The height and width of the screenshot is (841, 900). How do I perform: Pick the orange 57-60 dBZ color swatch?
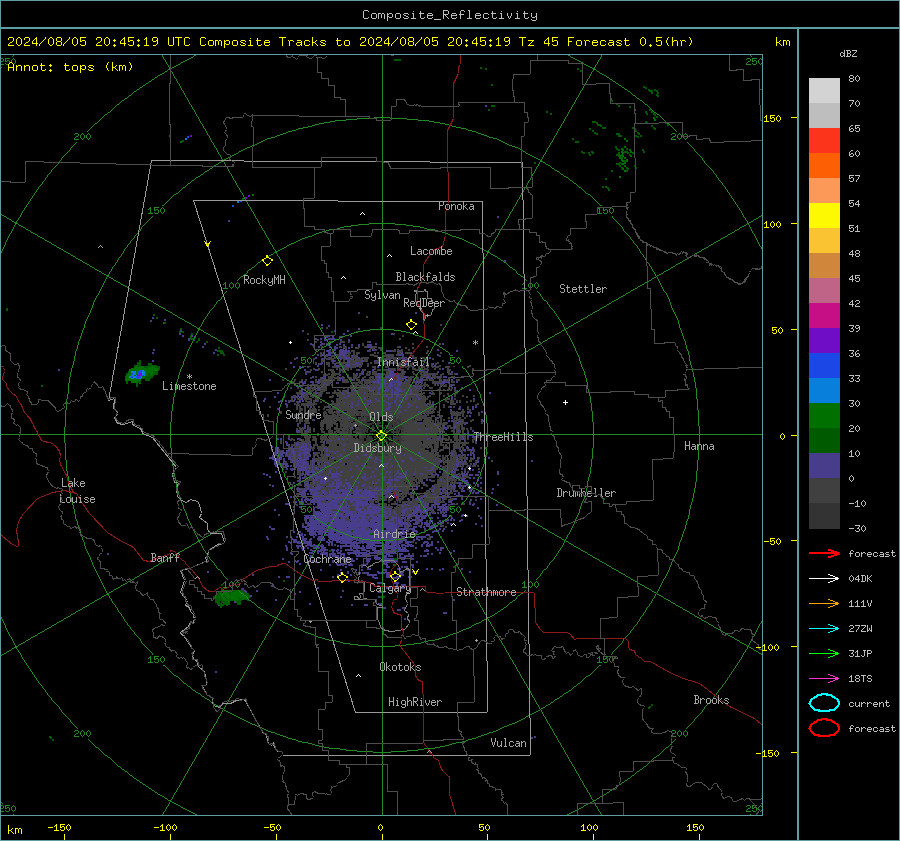pos(824,165)
